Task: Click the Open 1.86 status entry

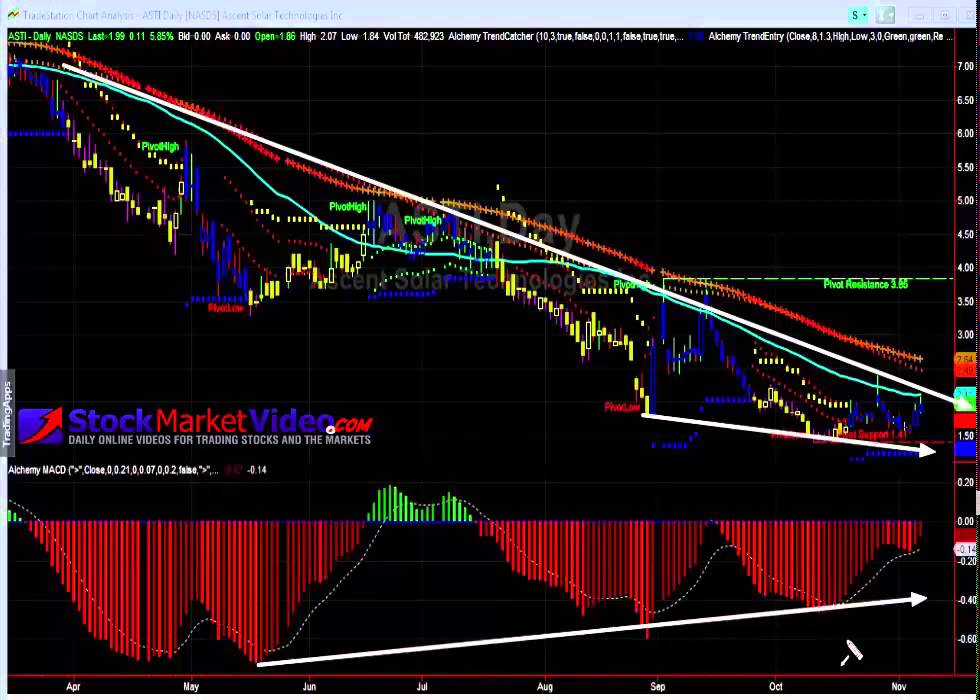Action: 275,37
